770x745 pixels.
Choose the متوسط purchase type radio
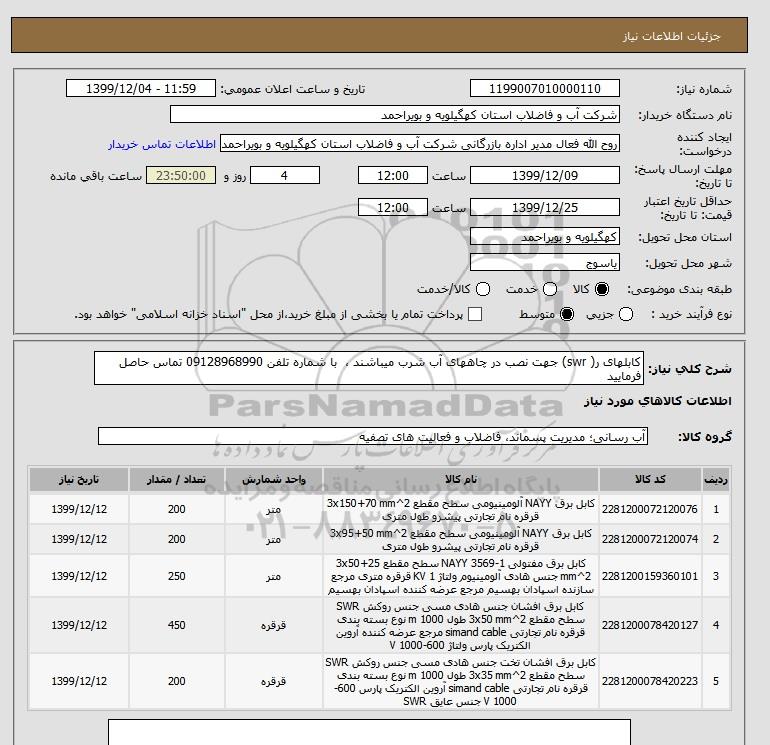tap(567, 314)
